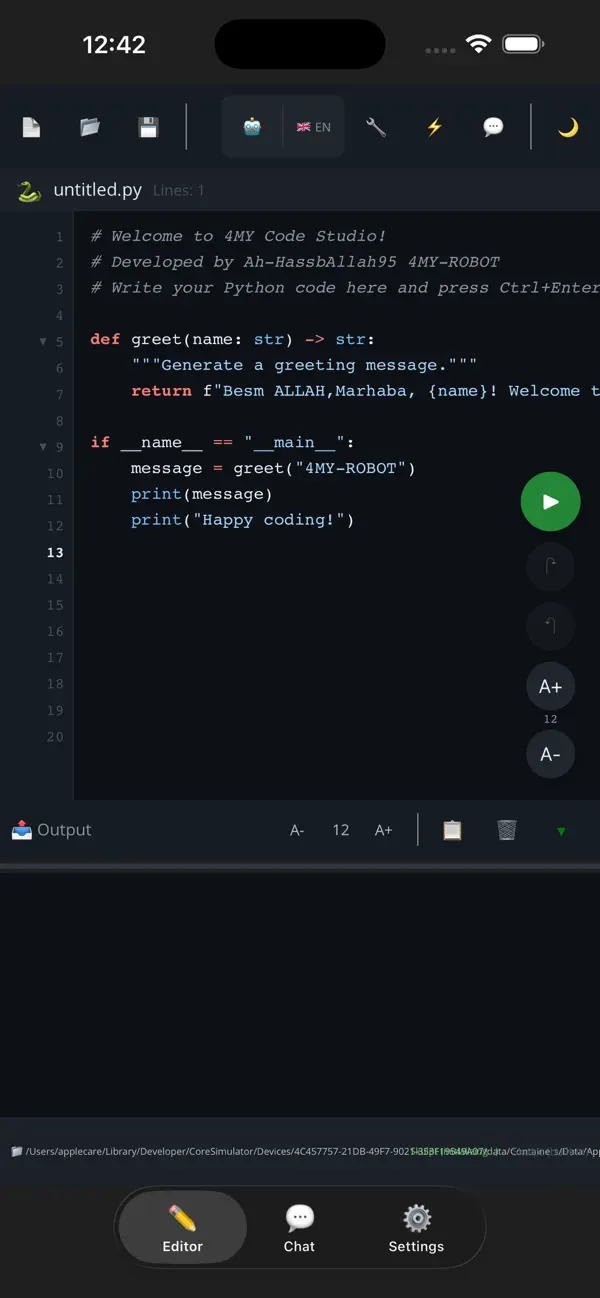Click the message = greet("4MY-ROBOT") line

[273, 468]
